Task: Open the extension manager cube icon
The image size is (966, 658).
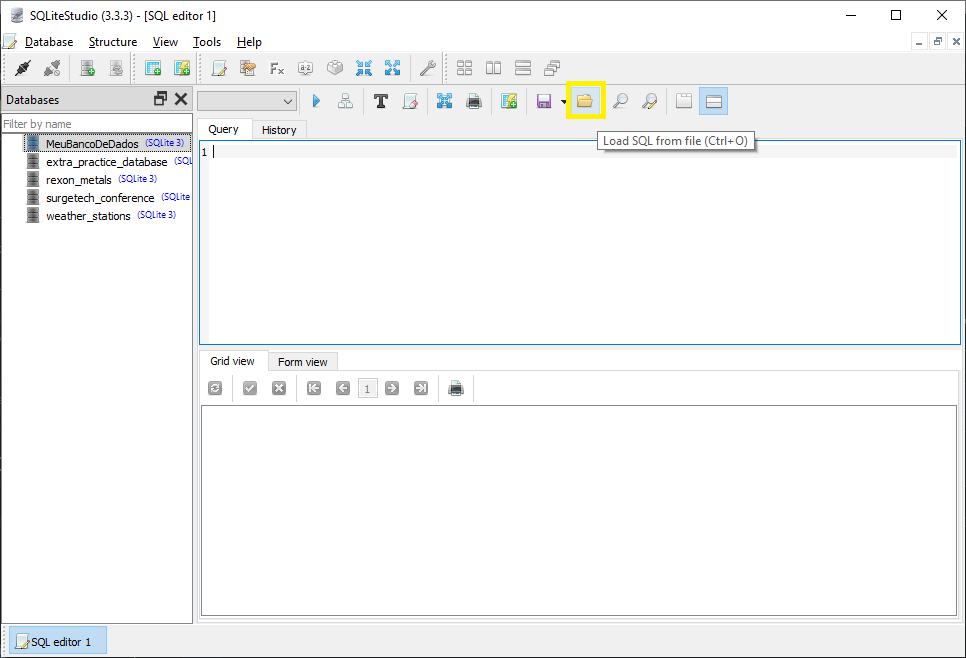Action: (x=335, y=68)
